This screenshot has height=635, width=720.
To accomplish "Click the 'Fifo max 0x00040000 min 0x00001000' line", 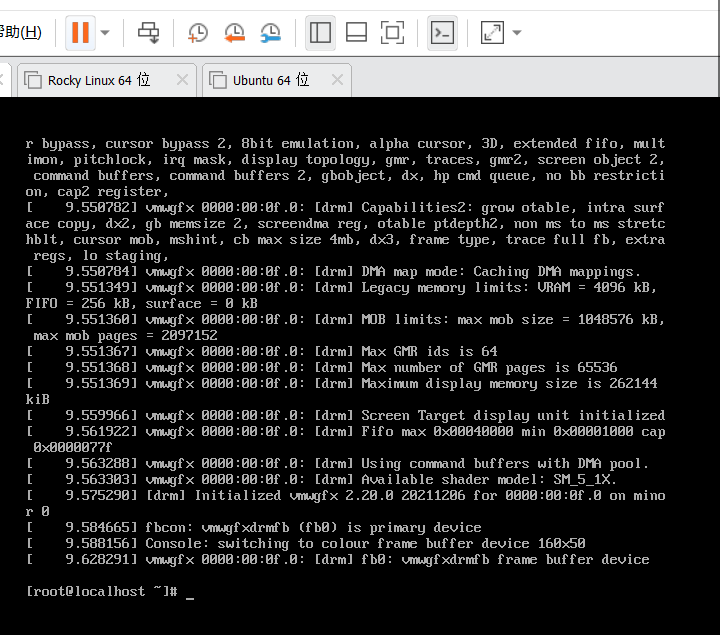I will click(x=345, y=439).
